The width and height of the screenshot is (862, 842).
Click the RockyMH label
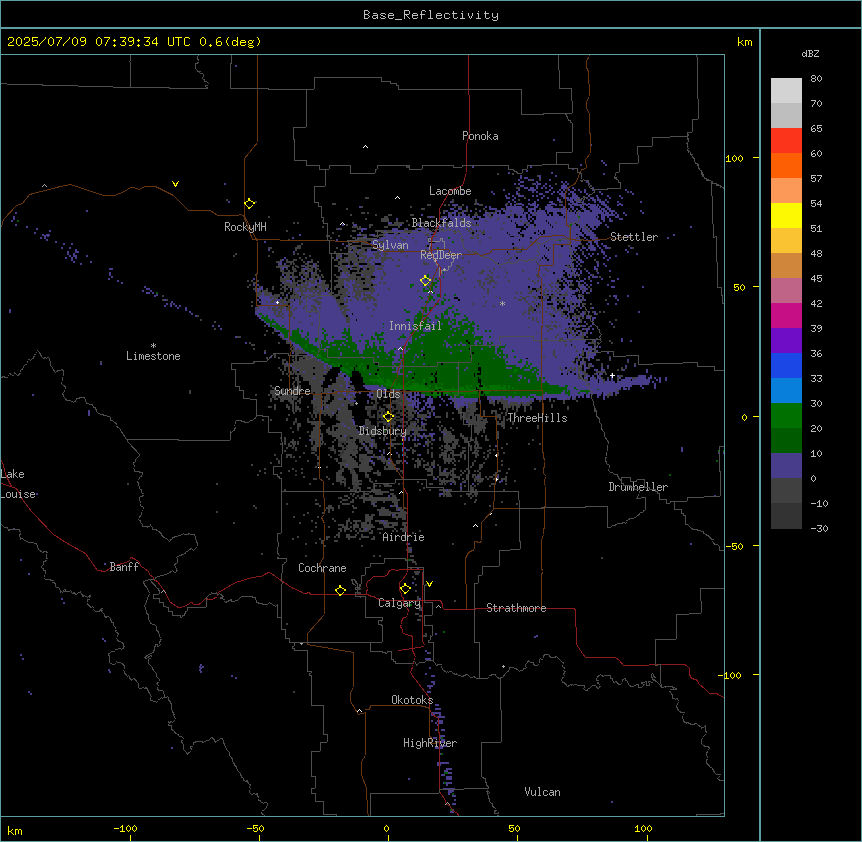coord(245,227)
